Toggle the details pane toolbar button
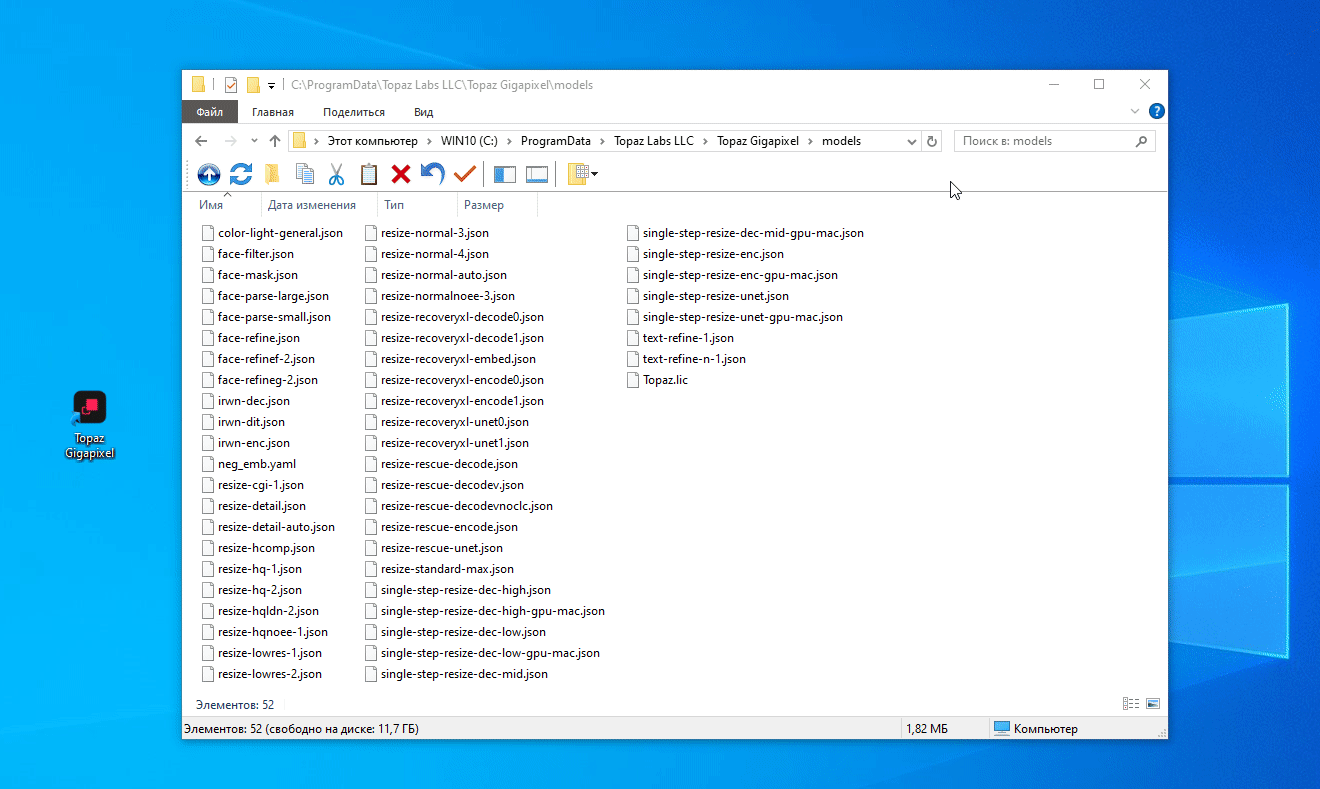 pyautogui.click(x=537, y=174)
